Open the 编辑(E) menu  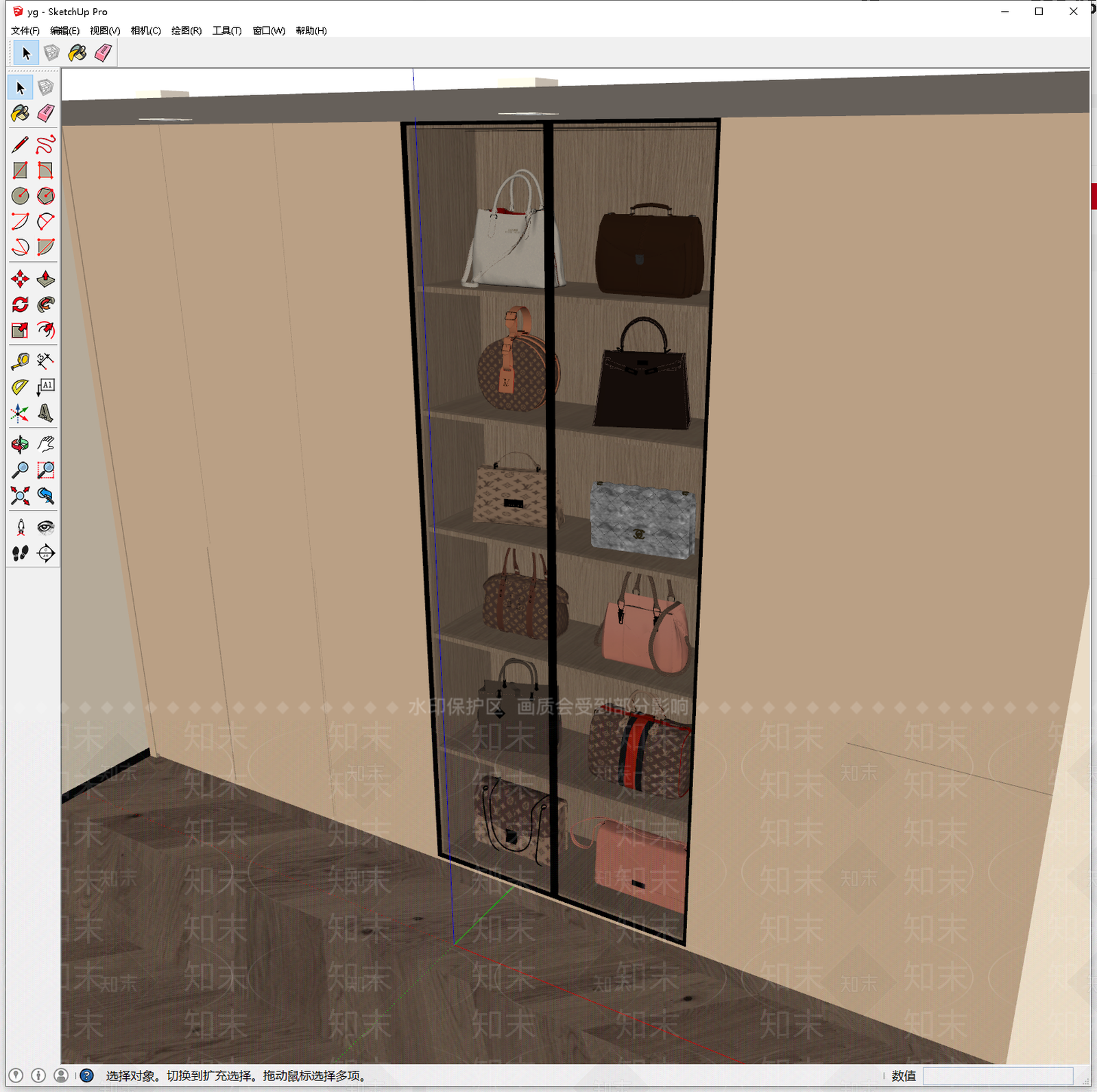coord(65,31)
